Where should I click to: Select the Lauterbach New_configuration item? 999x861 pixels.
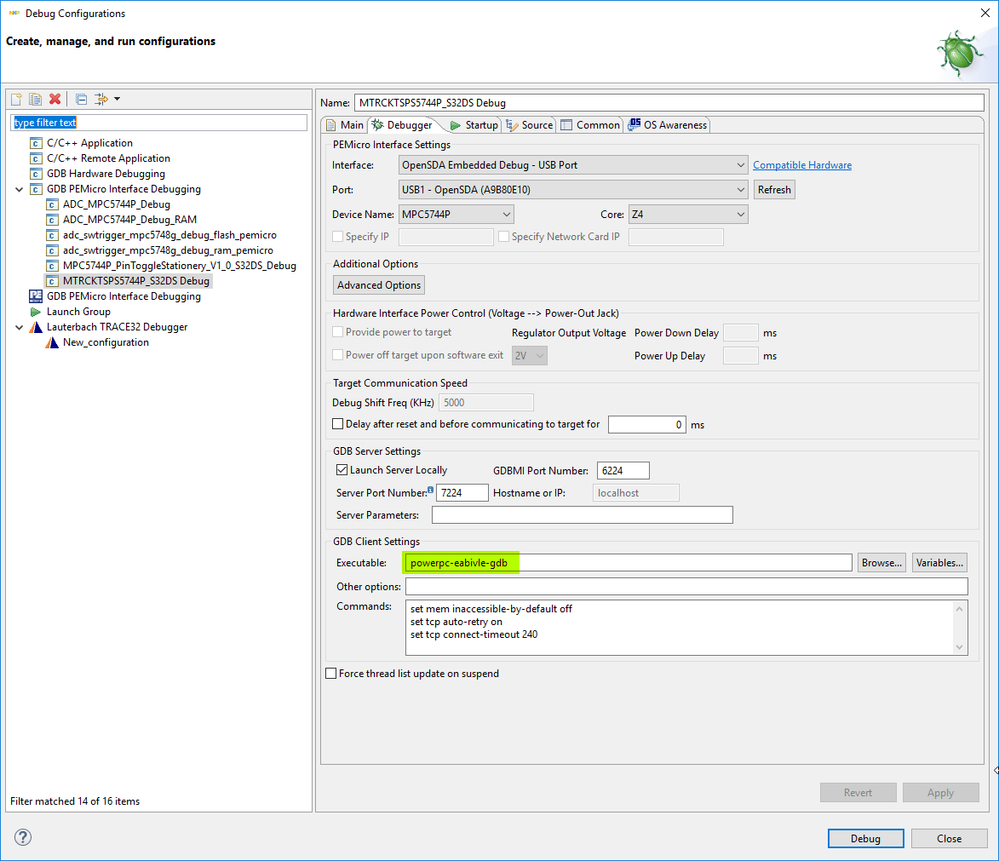pos(106,342)
